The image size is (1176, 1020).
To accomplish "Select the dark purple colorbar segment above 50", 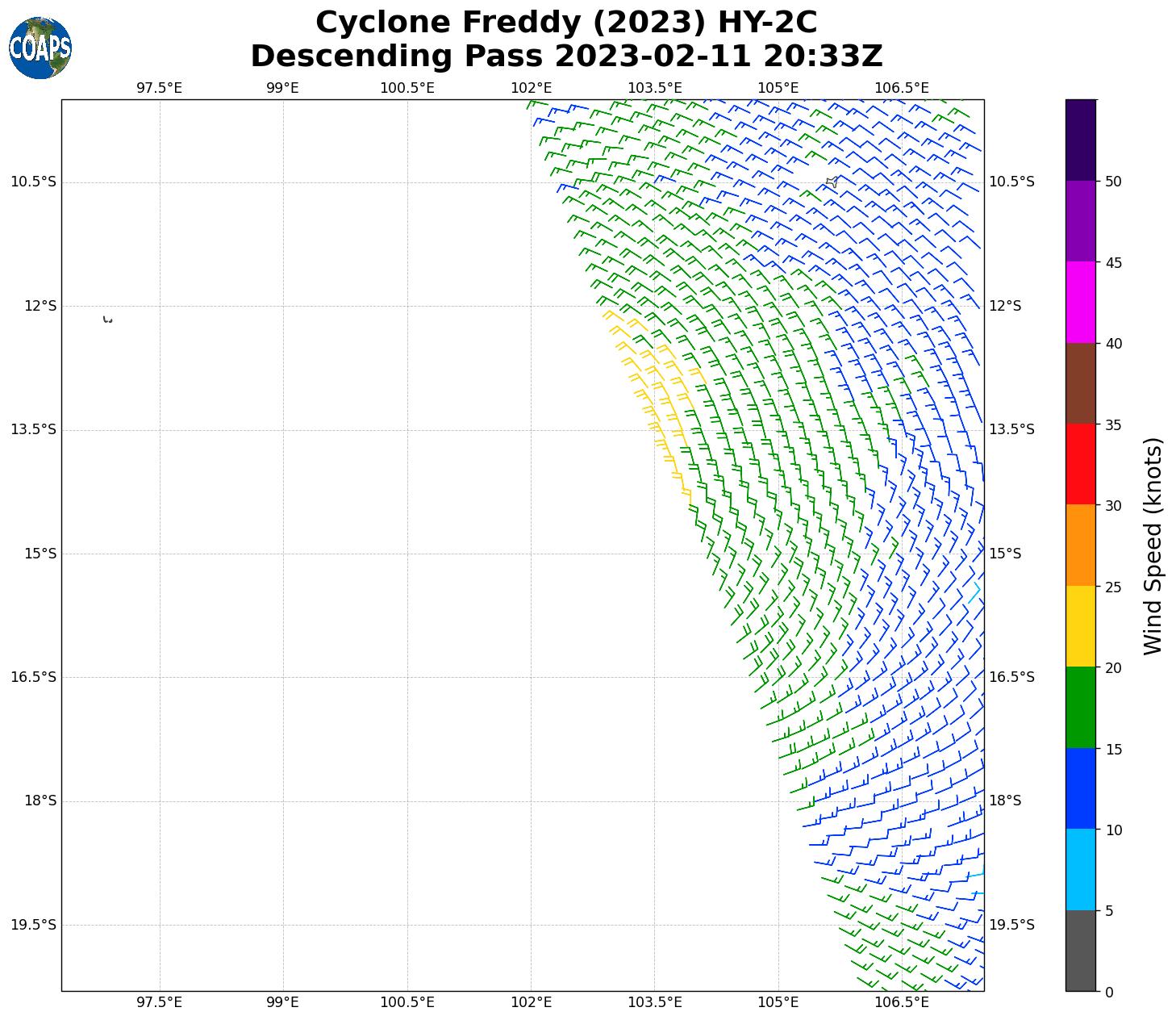I will coord(1080,140).
